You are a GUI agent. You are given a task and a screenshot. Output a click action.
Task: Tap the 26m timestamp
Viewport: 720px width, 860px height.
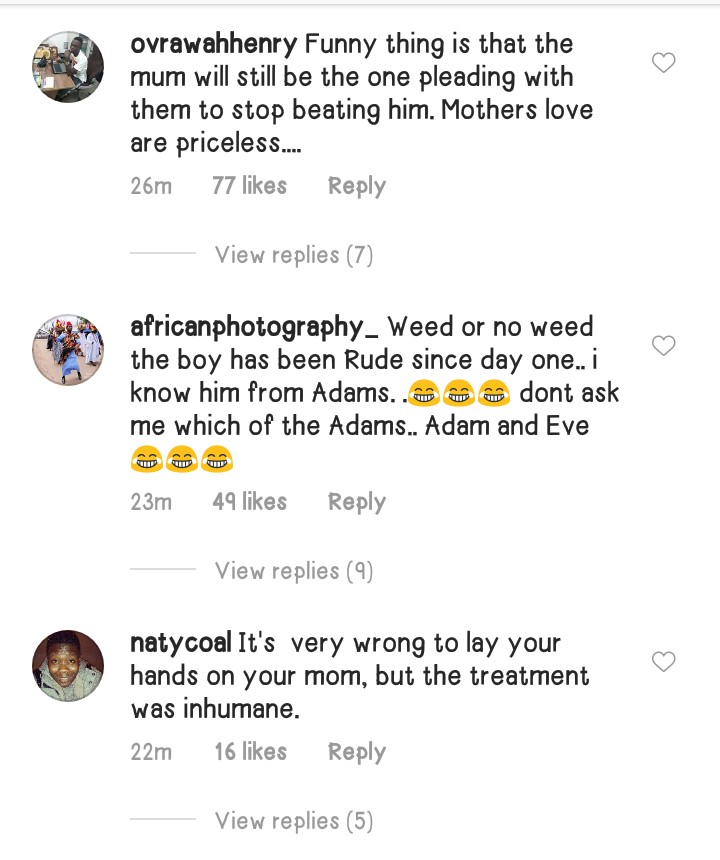151,186
